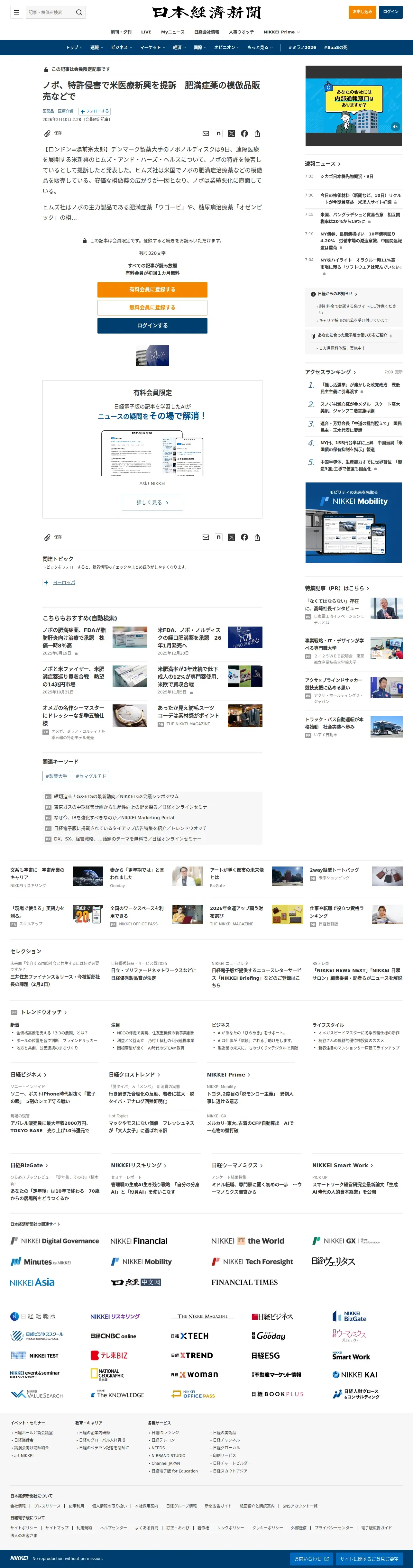Expand the トップ navigation dropdown

[74, 48]
